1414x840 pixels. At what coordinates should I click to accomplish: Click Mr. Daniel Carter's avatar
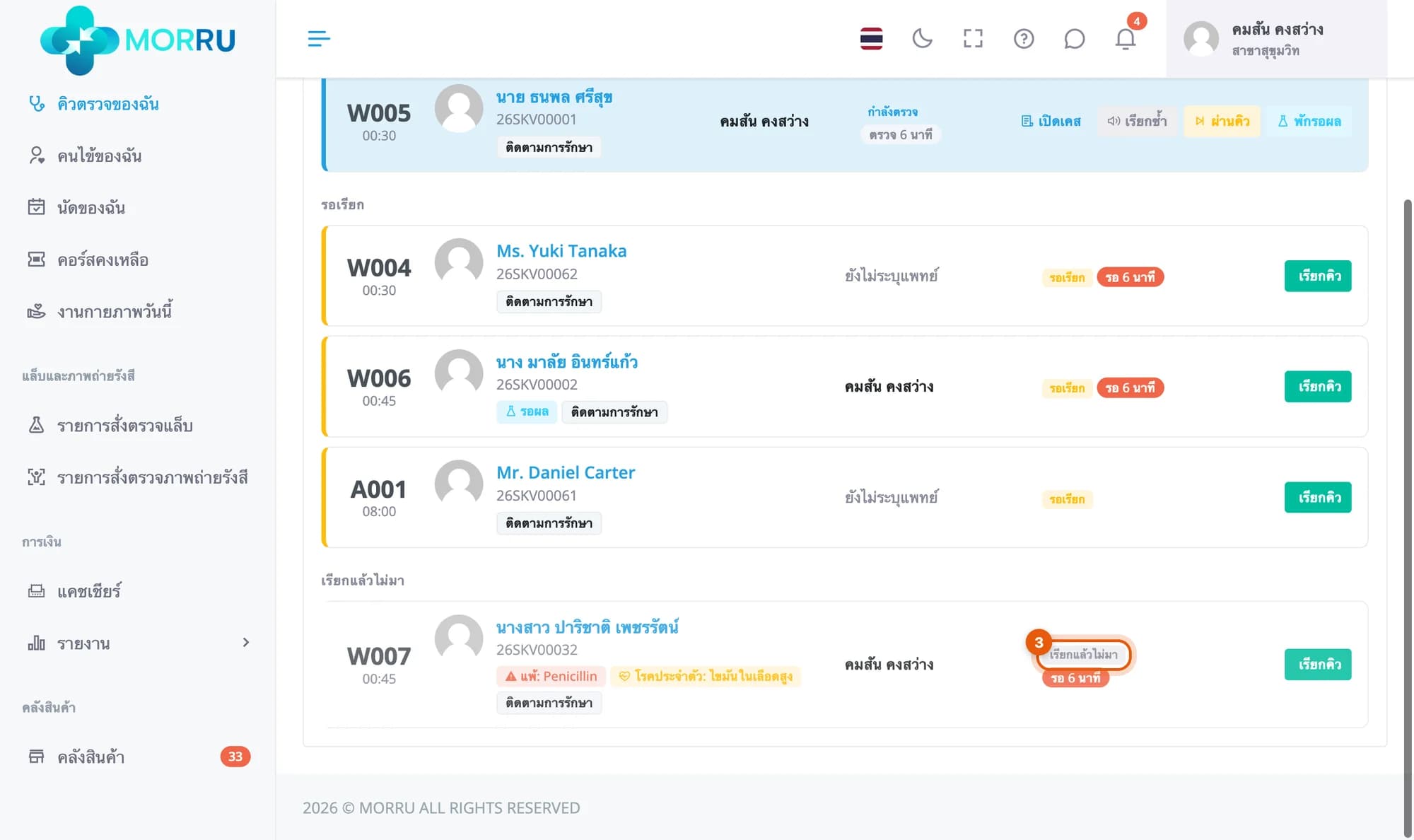[x=459, y=484]
